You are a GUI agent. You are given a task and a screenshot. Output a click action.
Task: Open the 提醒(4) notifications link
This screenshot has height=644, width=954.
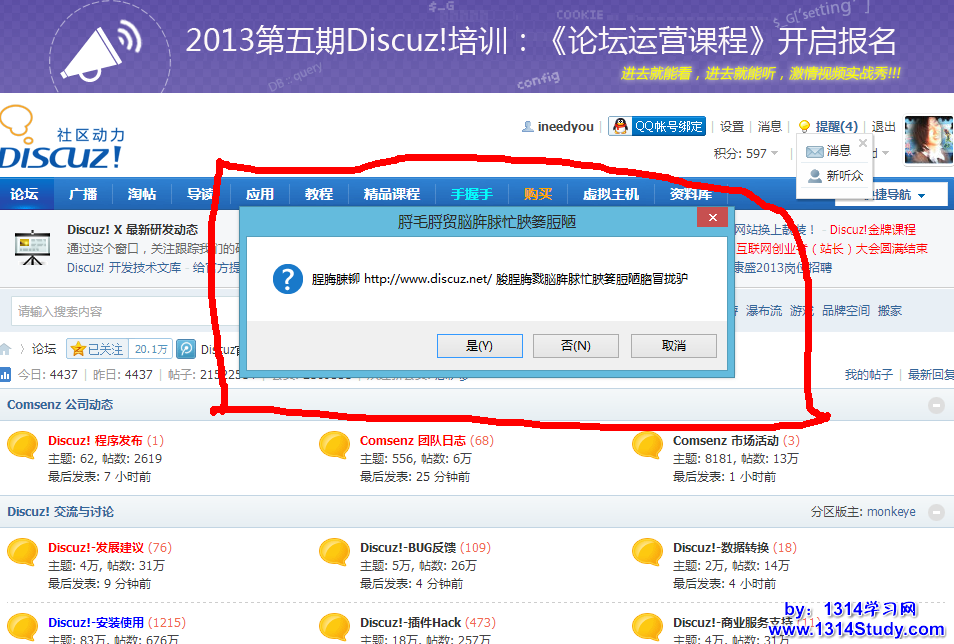pos(837,127)
